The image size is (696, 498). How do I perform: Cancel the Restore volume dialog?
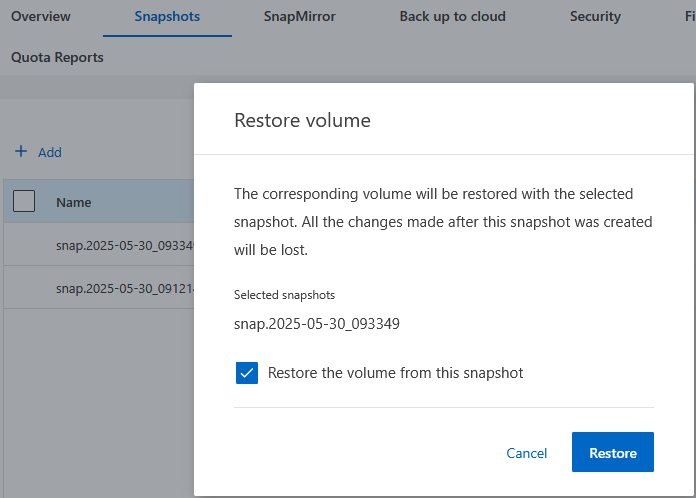click(x=526, y=453)
